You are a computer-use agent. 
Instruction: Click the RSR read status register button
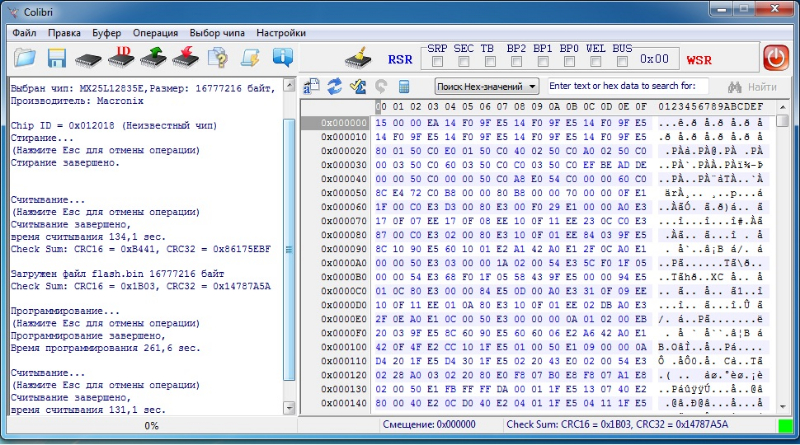(399, 60)
